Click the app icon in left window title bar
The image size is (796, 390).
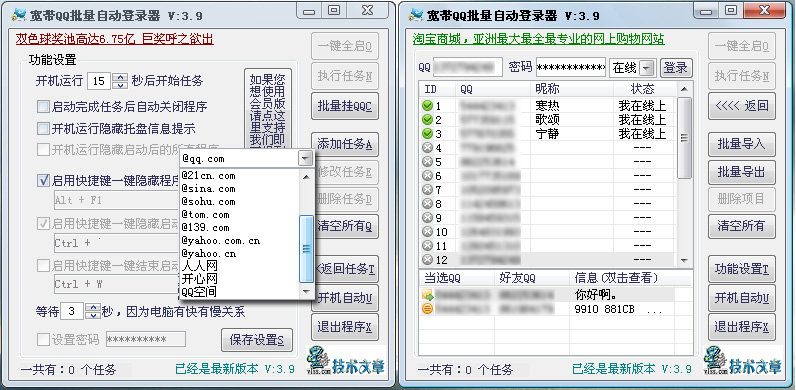pos(19,15)
